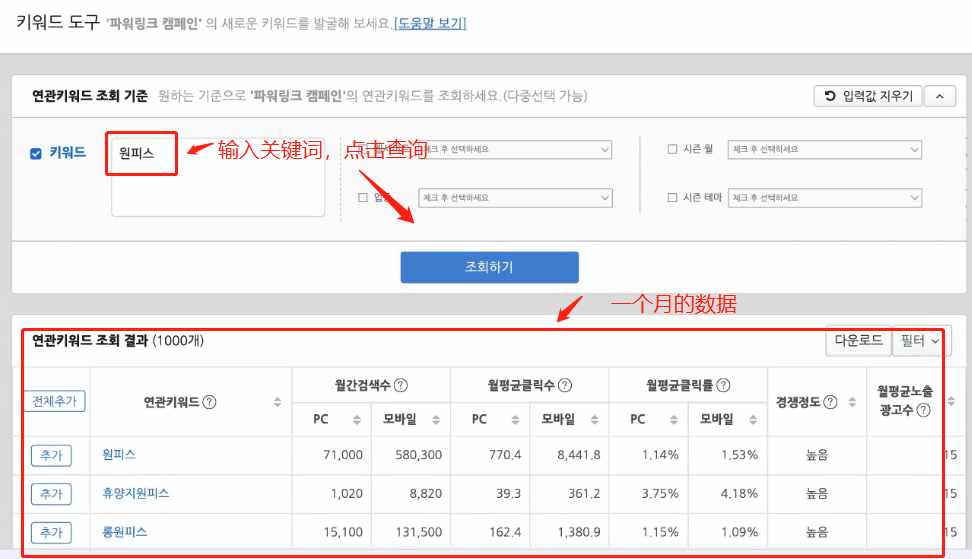This screenshot has height=559, width=972.
Task: Sort by 월평균노출 광고수 column
Action: (952, 401)
